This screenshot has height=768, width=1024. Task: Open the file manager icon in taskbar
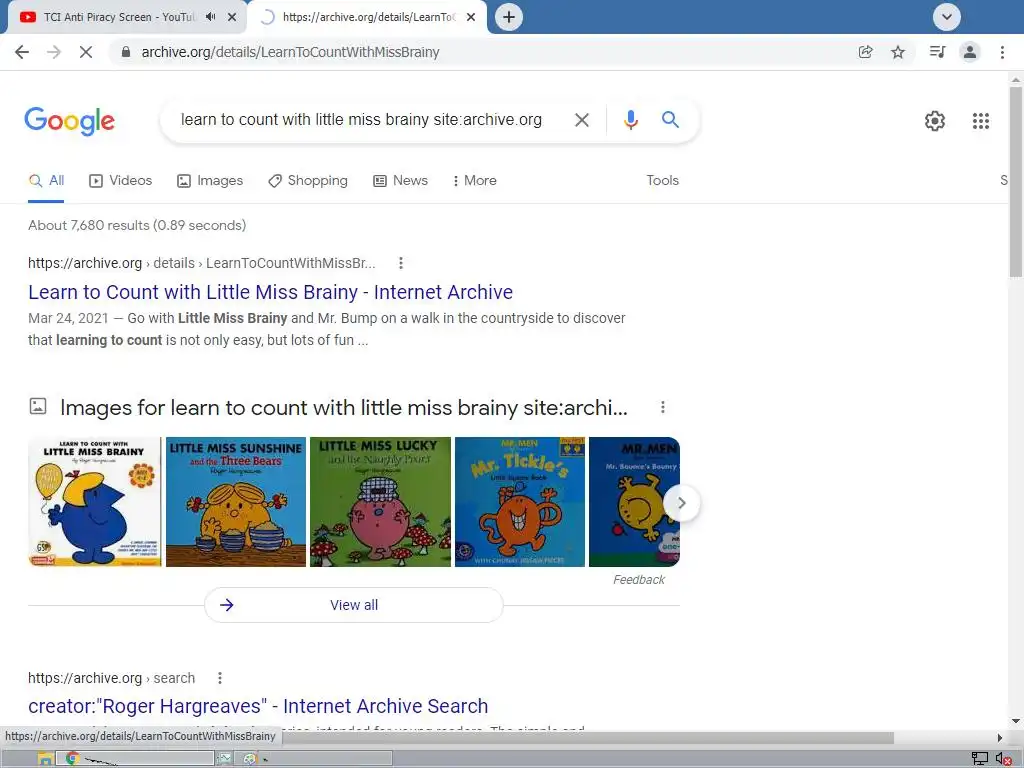point(45,759)
